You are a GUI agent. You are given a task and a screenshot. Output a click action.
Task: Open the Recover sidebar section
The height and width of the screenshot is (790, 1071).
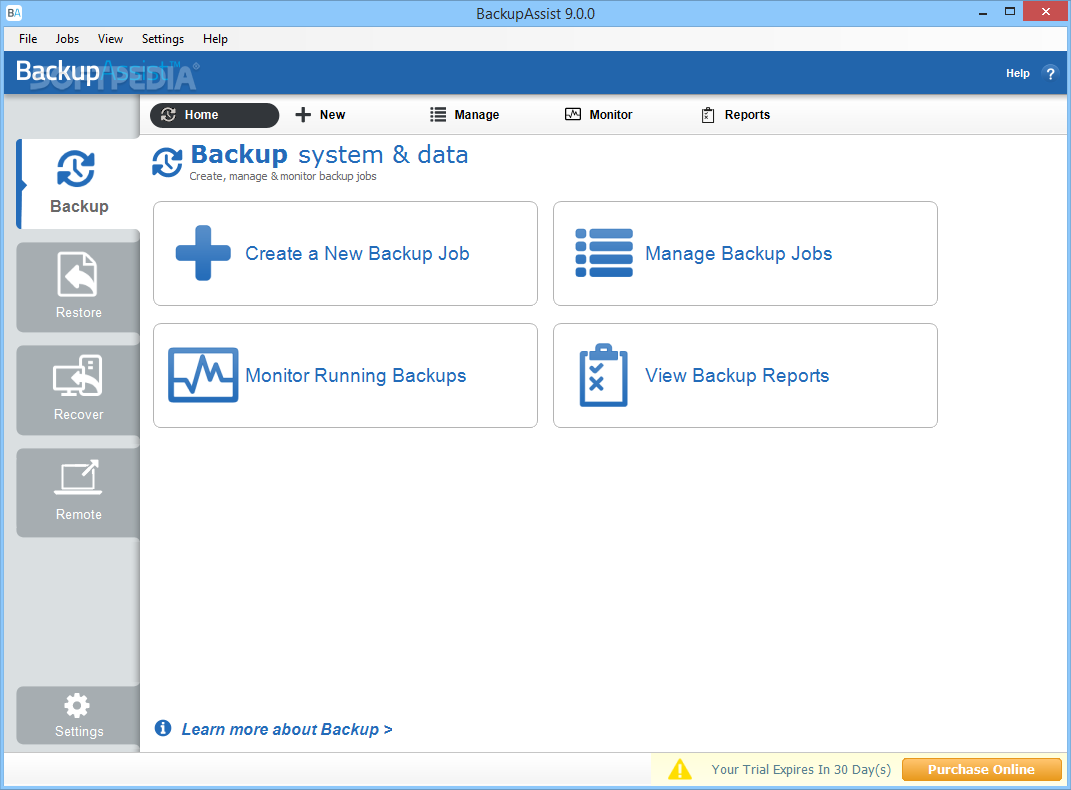79,389
